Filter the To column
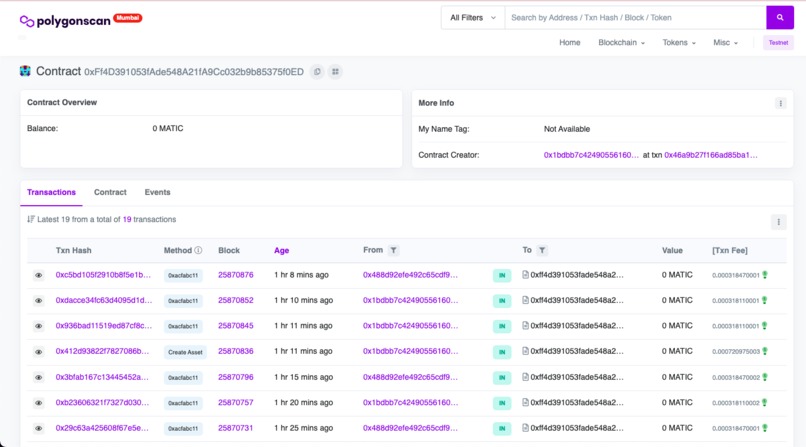806x447 pixels. click(x=542, y=250)
